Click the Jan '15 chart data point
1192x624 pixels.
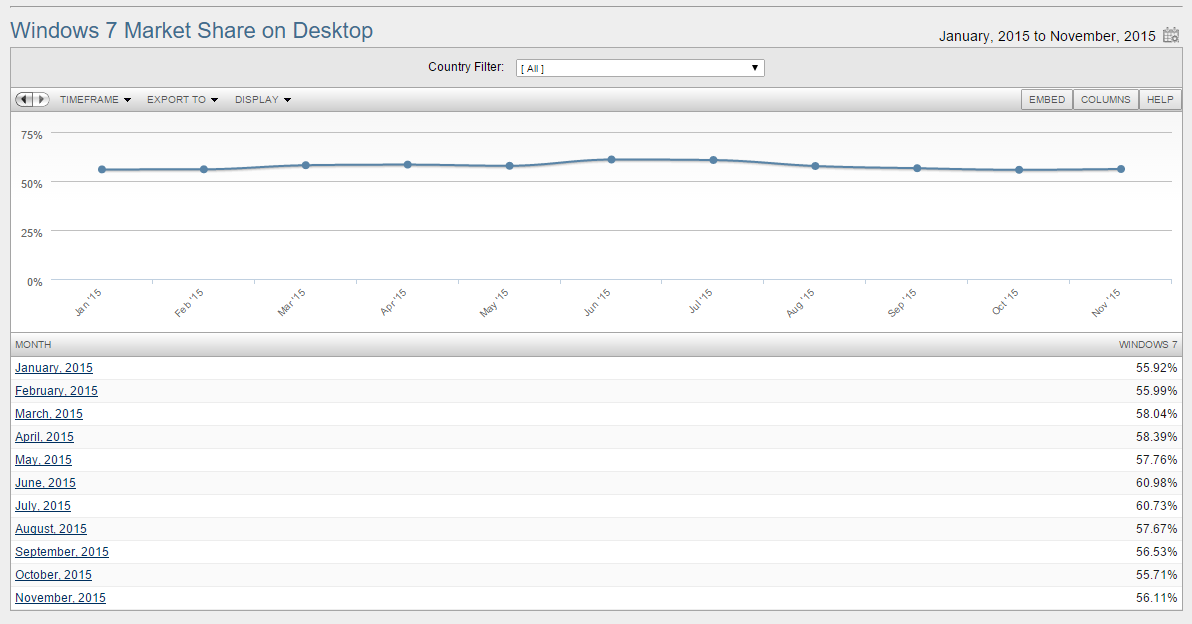point(102,169)
